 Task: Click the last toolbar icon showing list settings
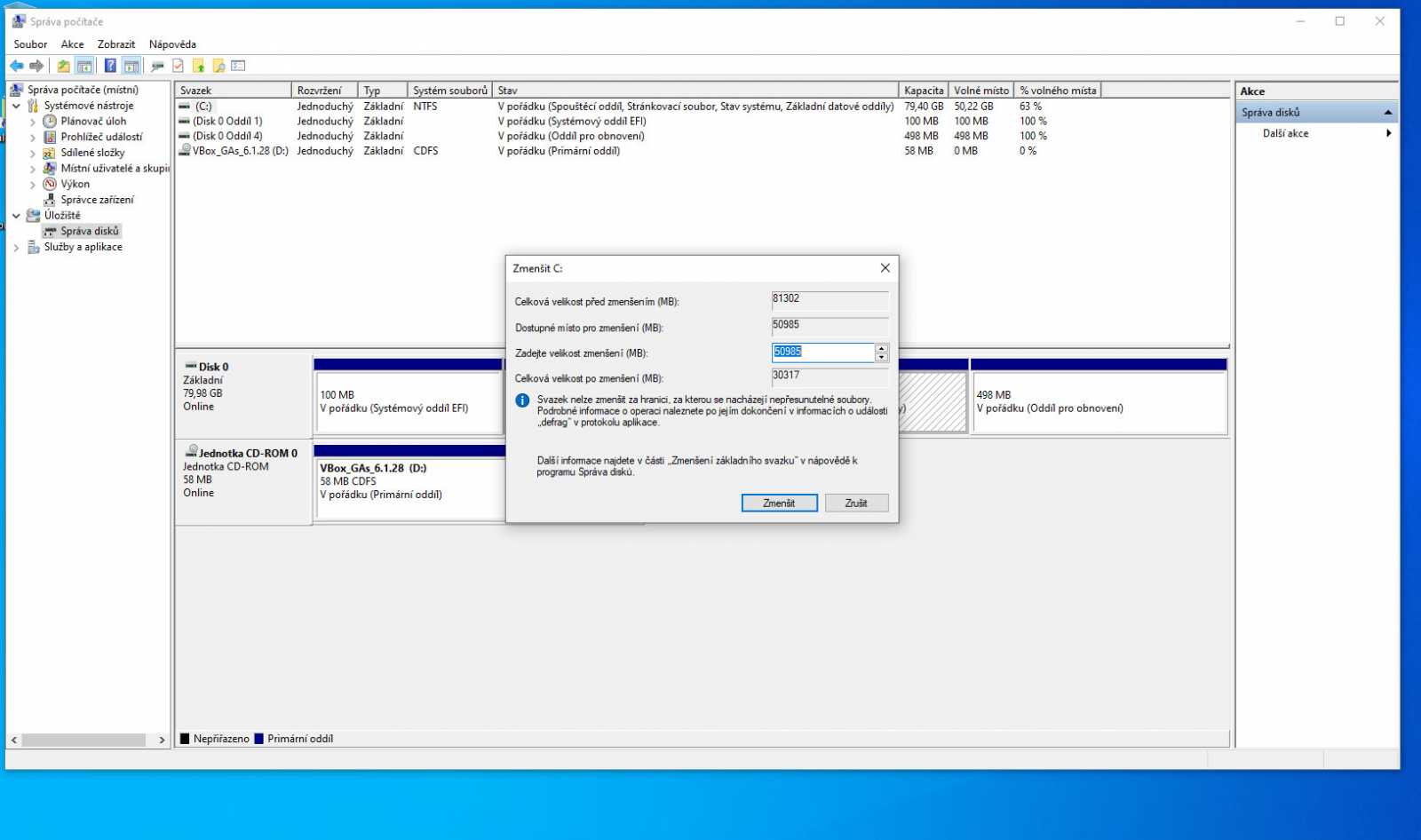(238, 66)
